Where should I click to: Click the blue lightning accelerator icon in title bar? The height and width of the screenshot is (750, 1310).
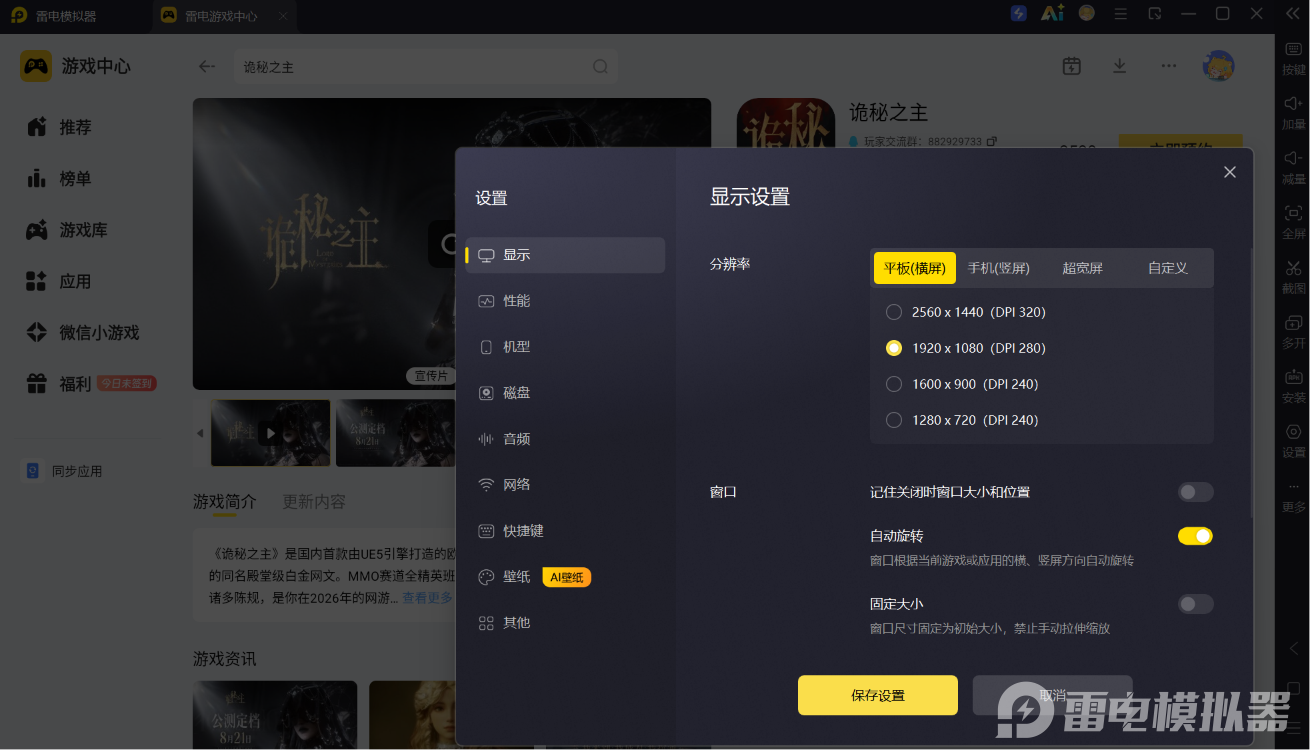tap(1018, 14)
